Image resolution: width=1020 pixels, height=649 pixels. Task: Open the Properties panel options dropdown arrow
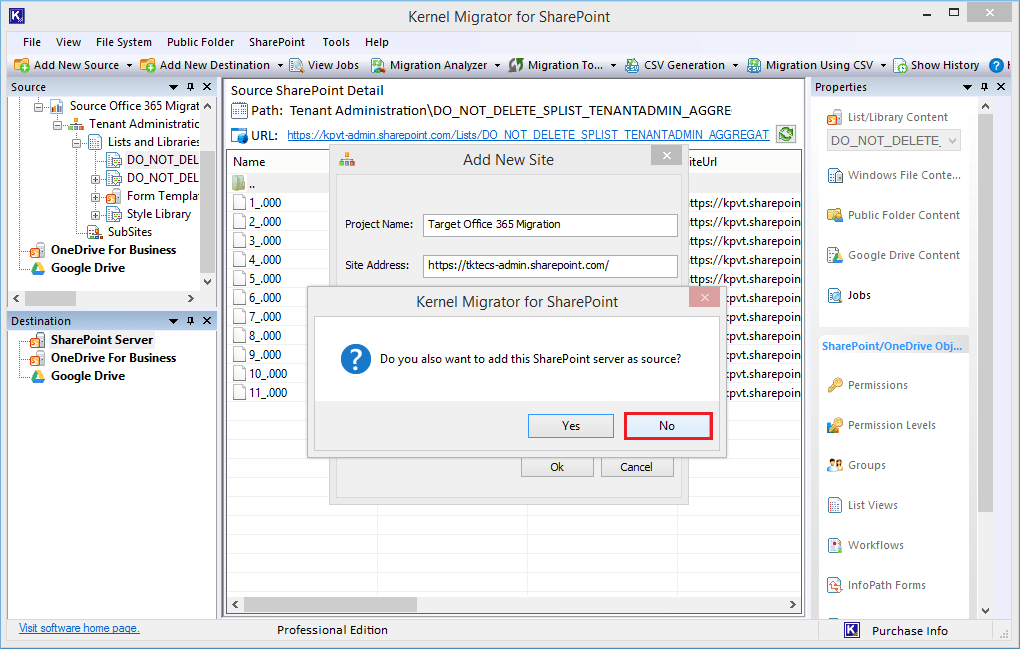tap(967, 86)
